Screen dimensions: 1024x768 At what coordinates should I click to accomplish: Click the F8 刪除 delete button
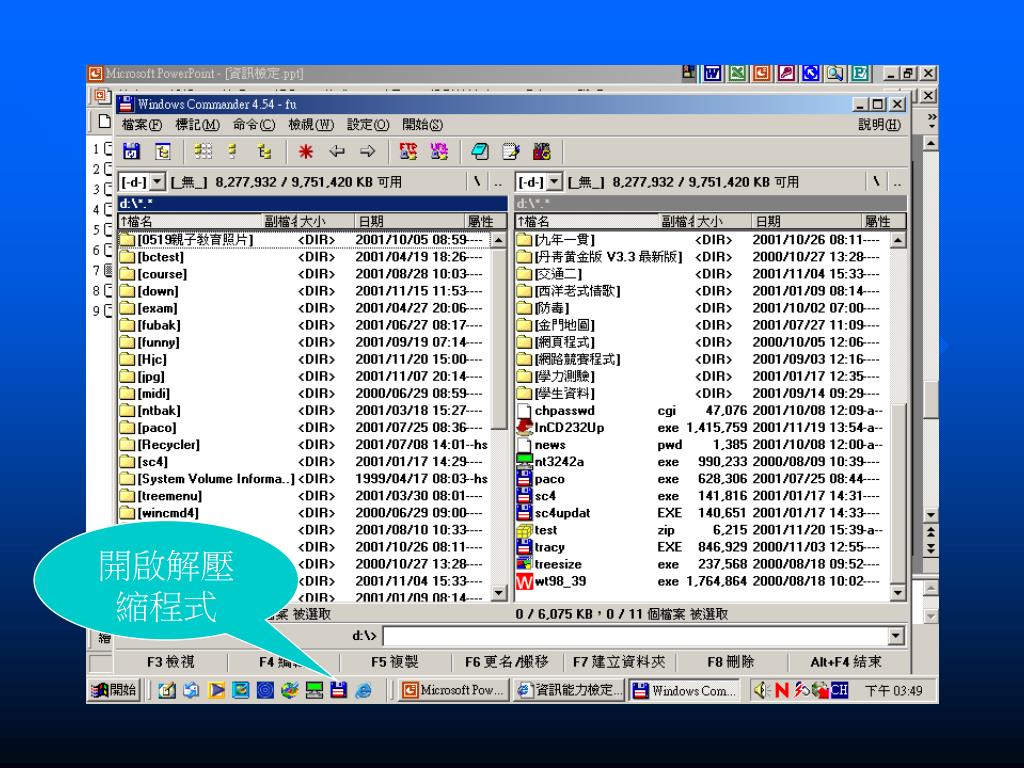731,662
